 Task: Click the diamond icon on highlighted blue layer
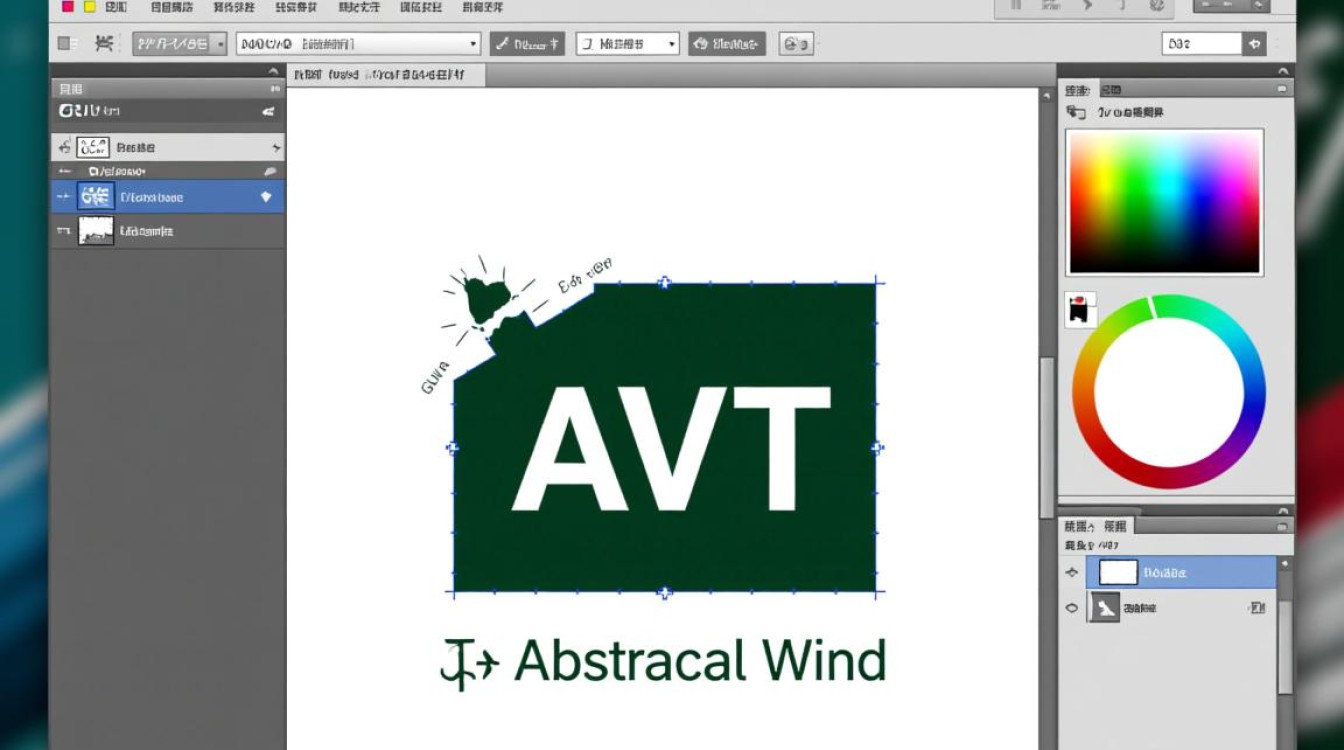tap(266, 197)
